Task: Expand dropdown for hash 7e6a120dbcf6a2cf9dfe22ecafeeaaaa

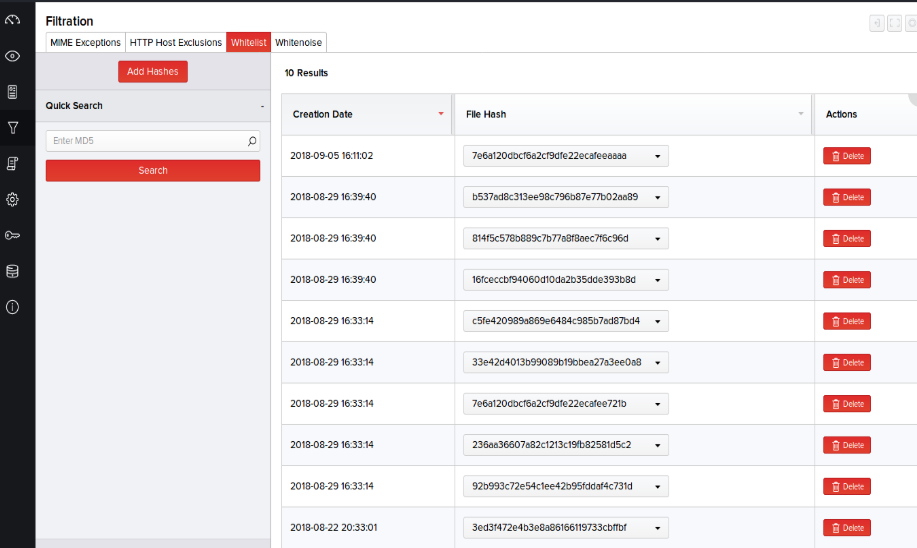Action: (657, 156)
